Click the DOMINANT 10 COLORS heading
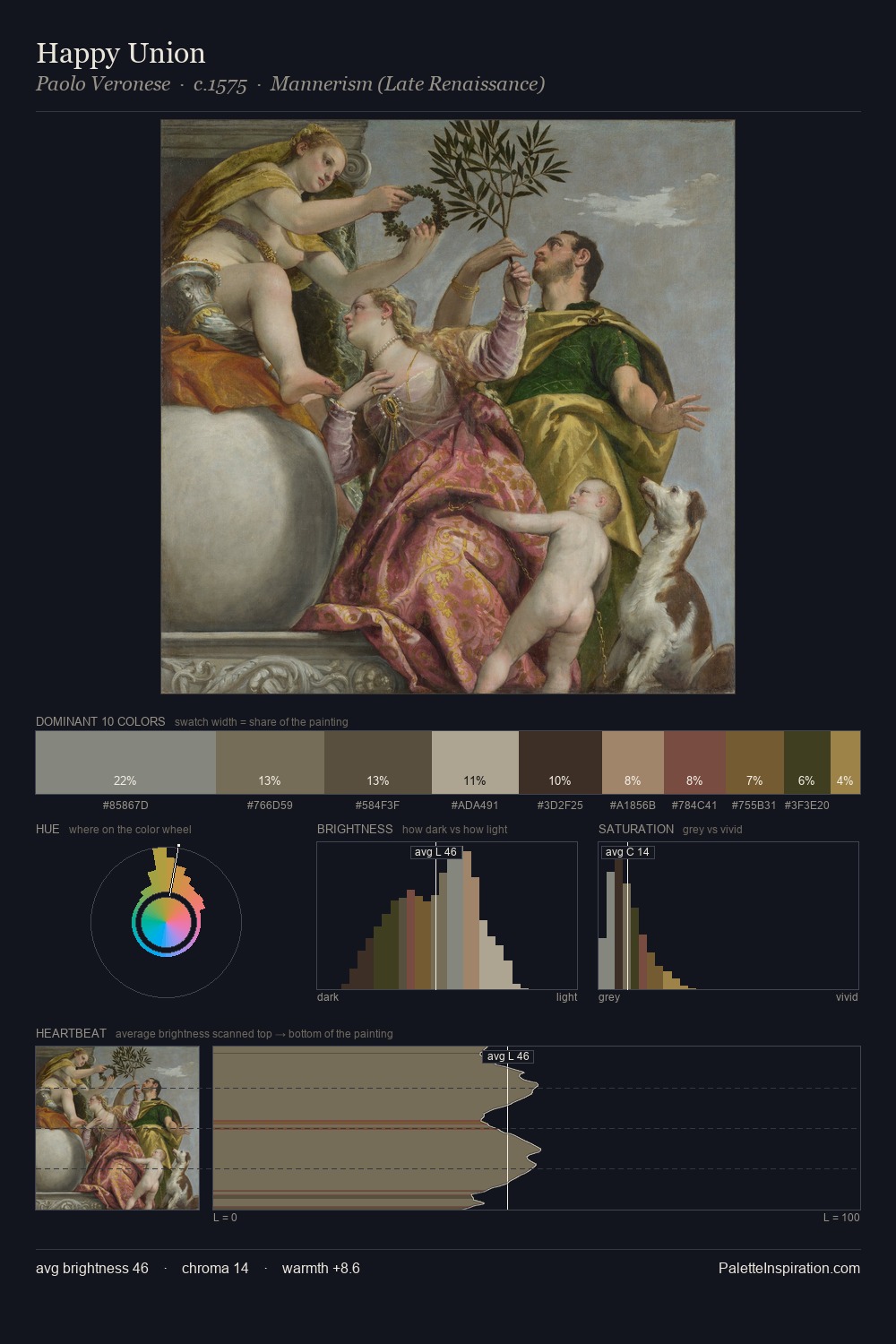 pos(100,721)
